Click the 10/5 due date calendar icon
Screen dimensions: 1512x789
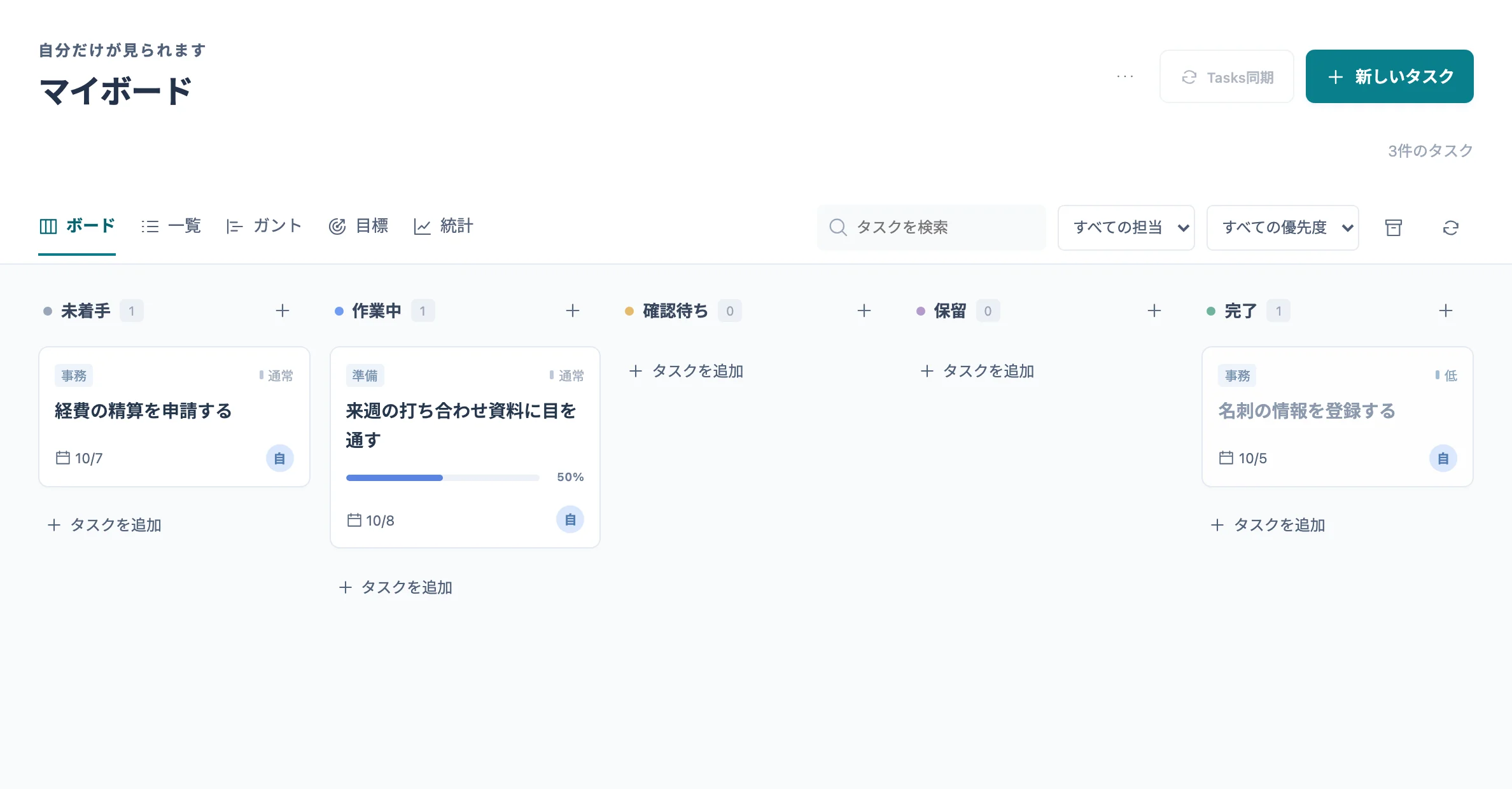(x=1226, y=457)
